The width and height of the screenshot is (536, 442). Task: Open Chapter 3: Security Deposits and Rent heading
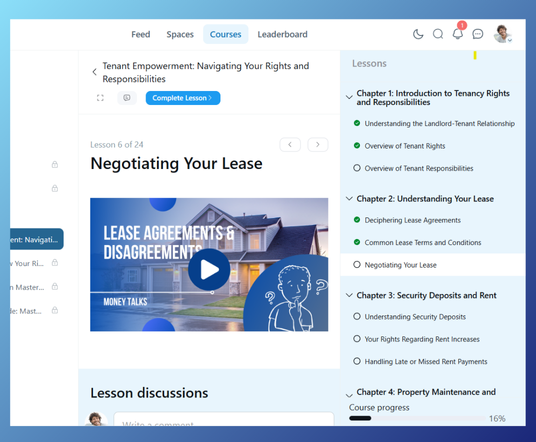426,295
